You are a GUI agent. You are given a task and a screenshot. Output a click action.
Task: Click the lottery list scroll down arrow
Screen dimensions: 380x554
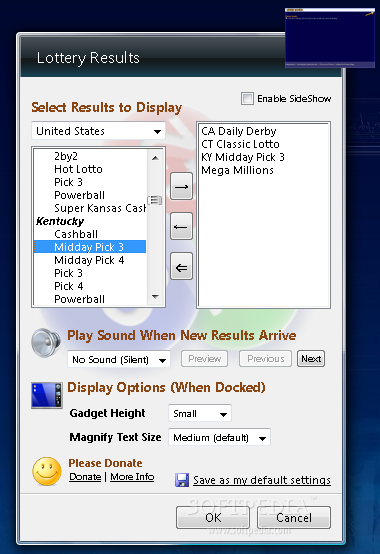click(155, 297)
